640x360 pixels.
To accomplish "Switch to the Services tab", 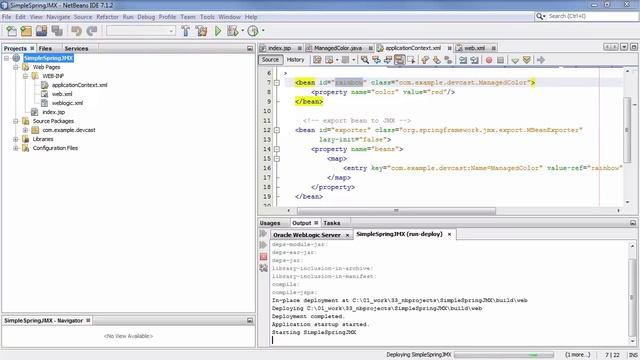I will click(x=76, y=48).
